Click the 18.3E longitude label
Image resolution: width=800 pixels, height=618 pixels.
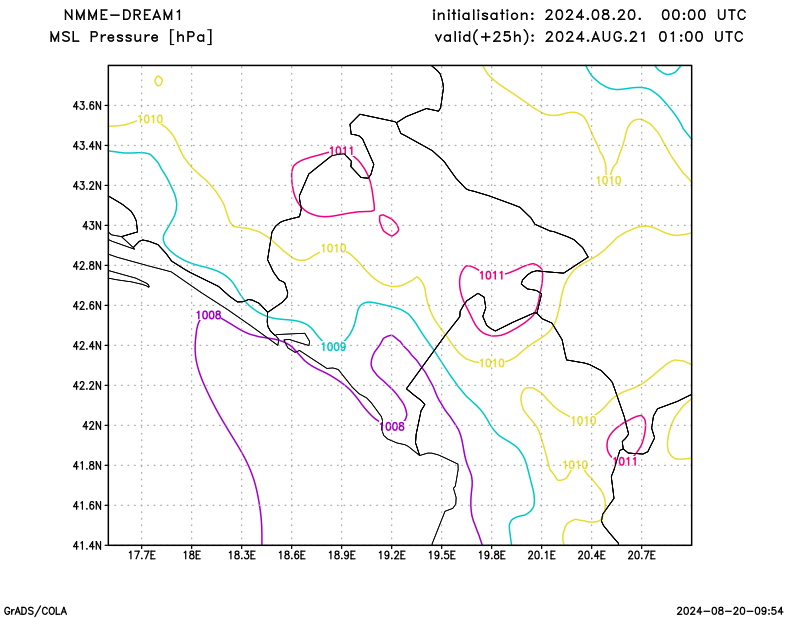tap(242, 555)
